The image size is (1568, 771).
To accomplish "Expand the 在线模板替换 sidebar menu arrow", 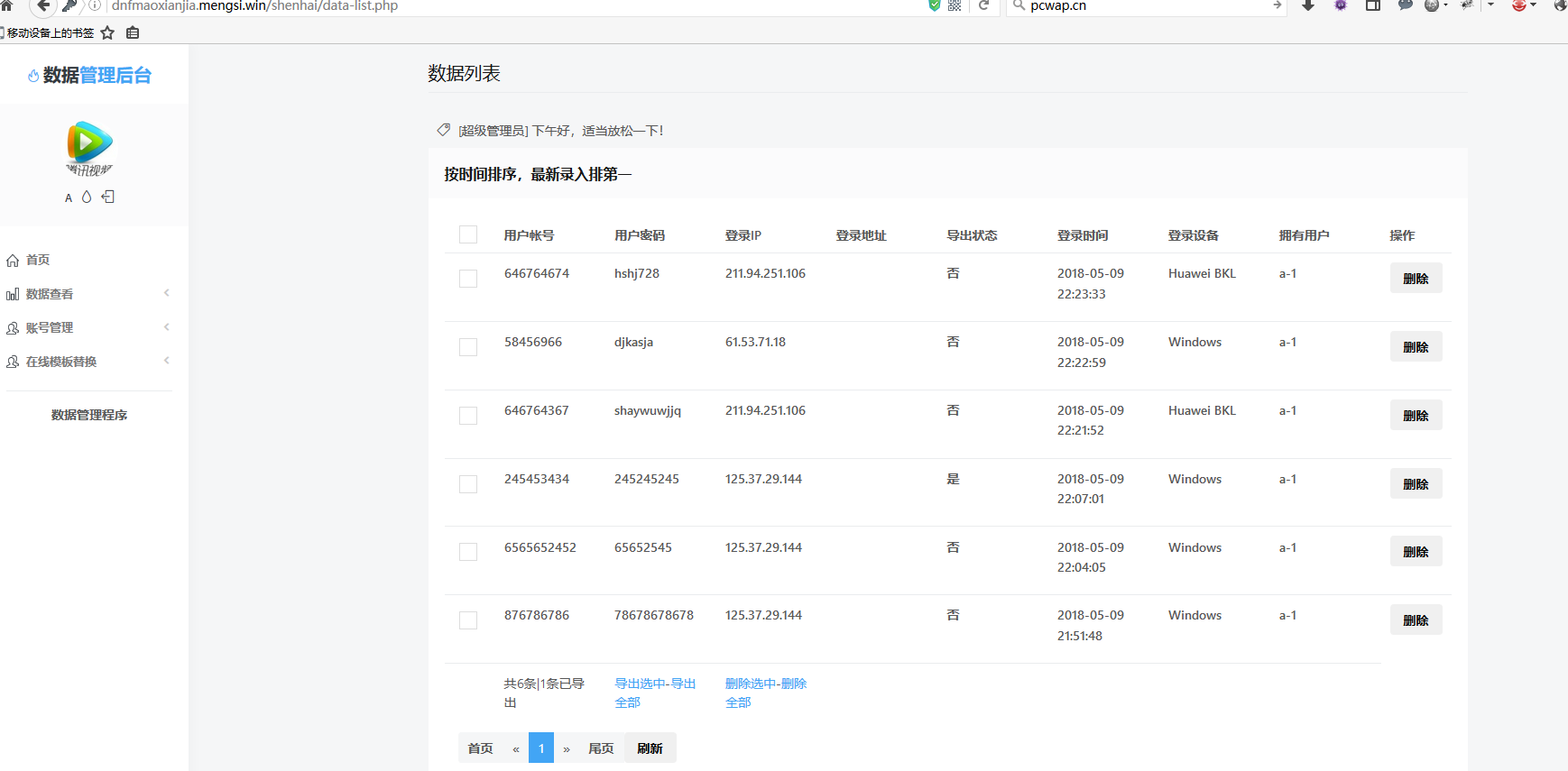I will tap(167, 361).
